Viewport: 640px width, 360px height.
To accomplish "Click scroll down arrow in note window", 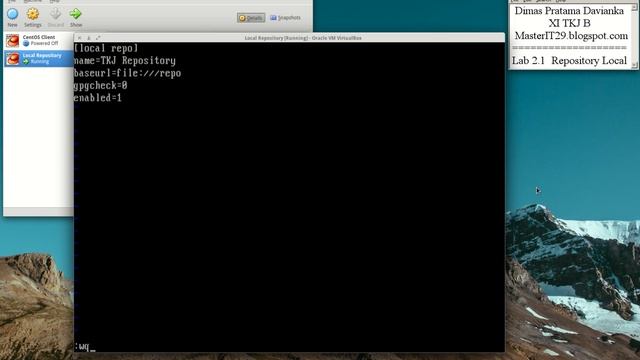I will pos(634,65).
